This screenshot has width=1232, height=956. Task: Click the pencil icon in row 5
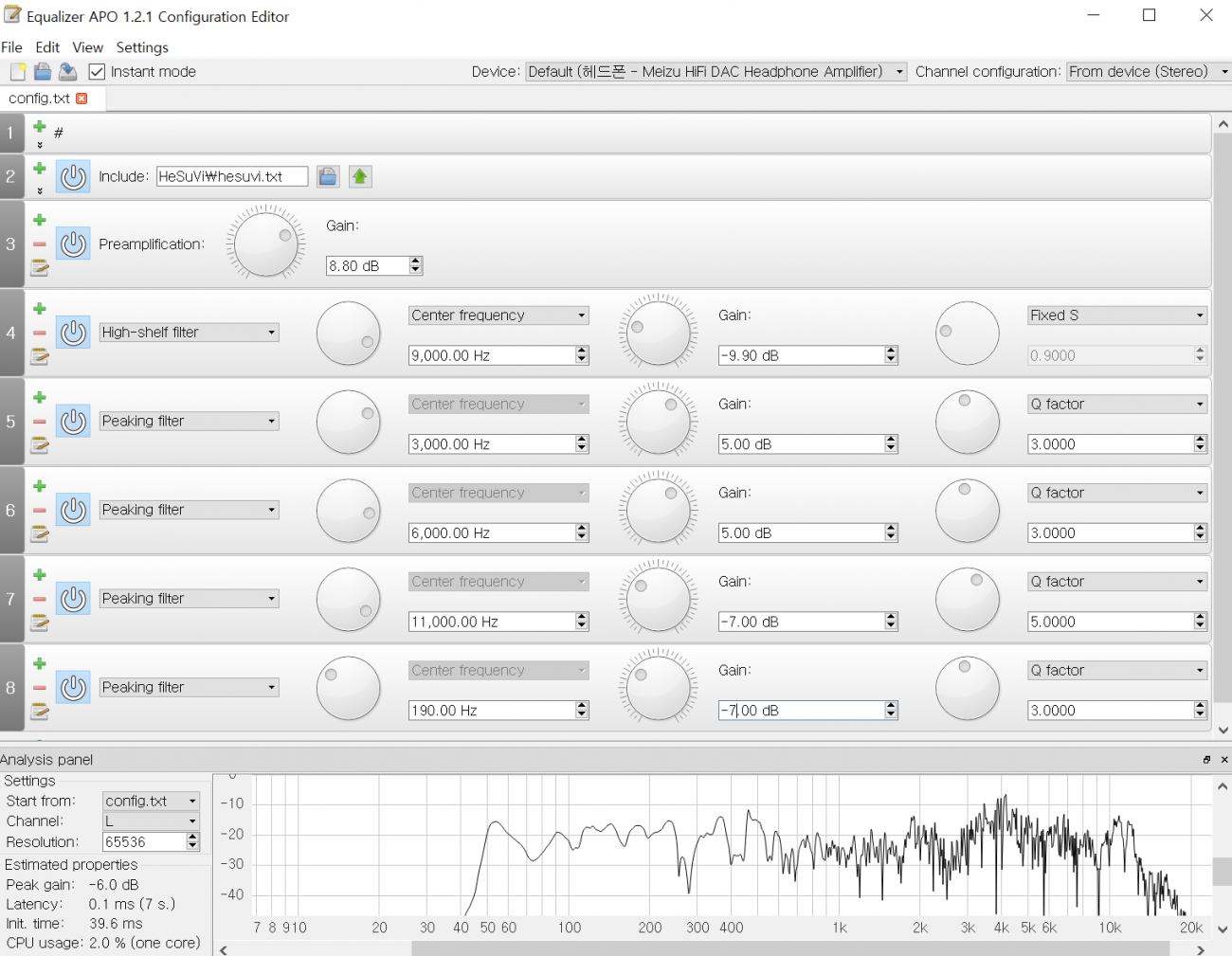pos(40,445)
